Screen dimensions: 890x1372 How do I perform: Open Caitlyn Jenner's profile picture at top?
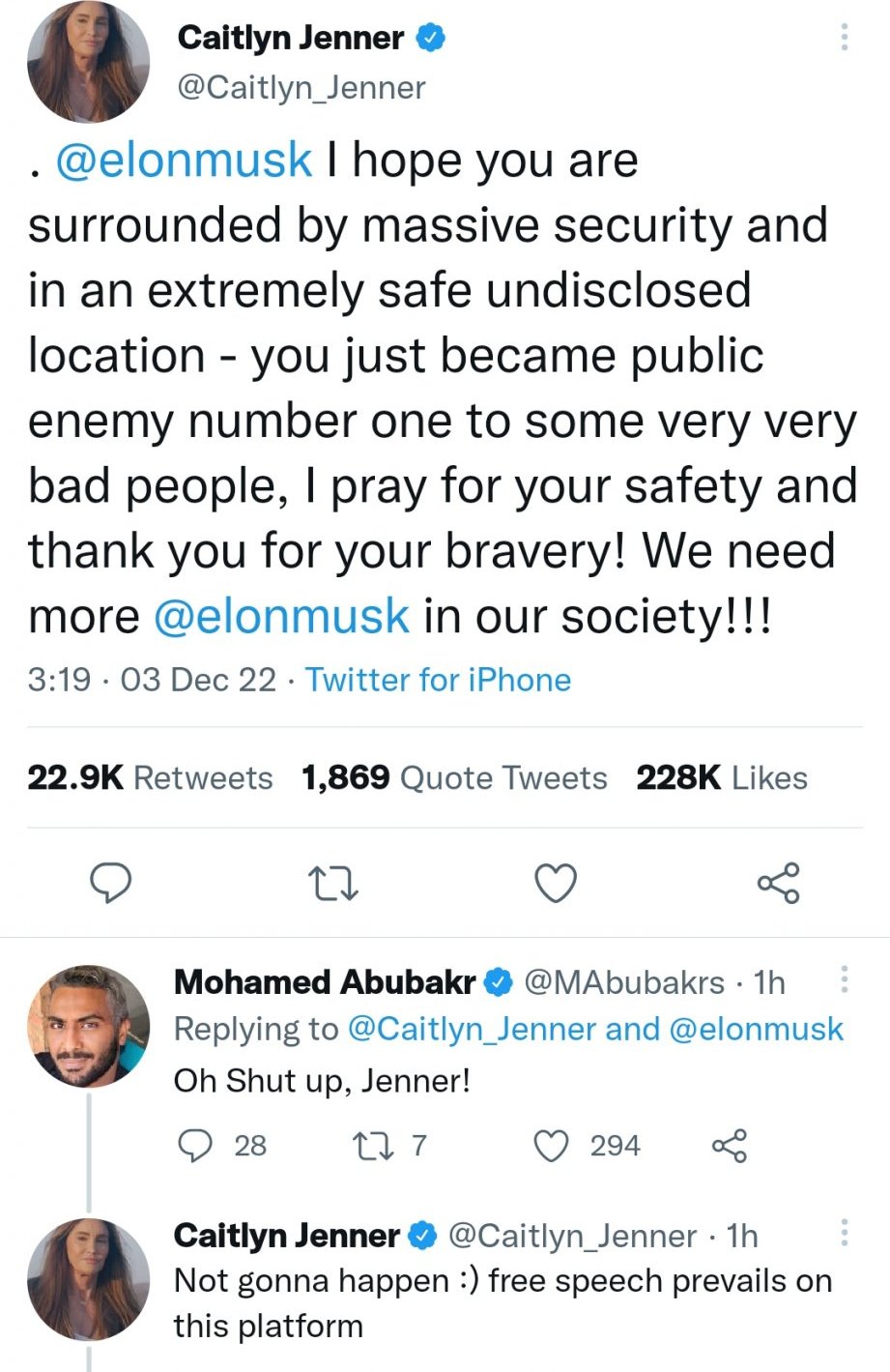pos(89,62)
